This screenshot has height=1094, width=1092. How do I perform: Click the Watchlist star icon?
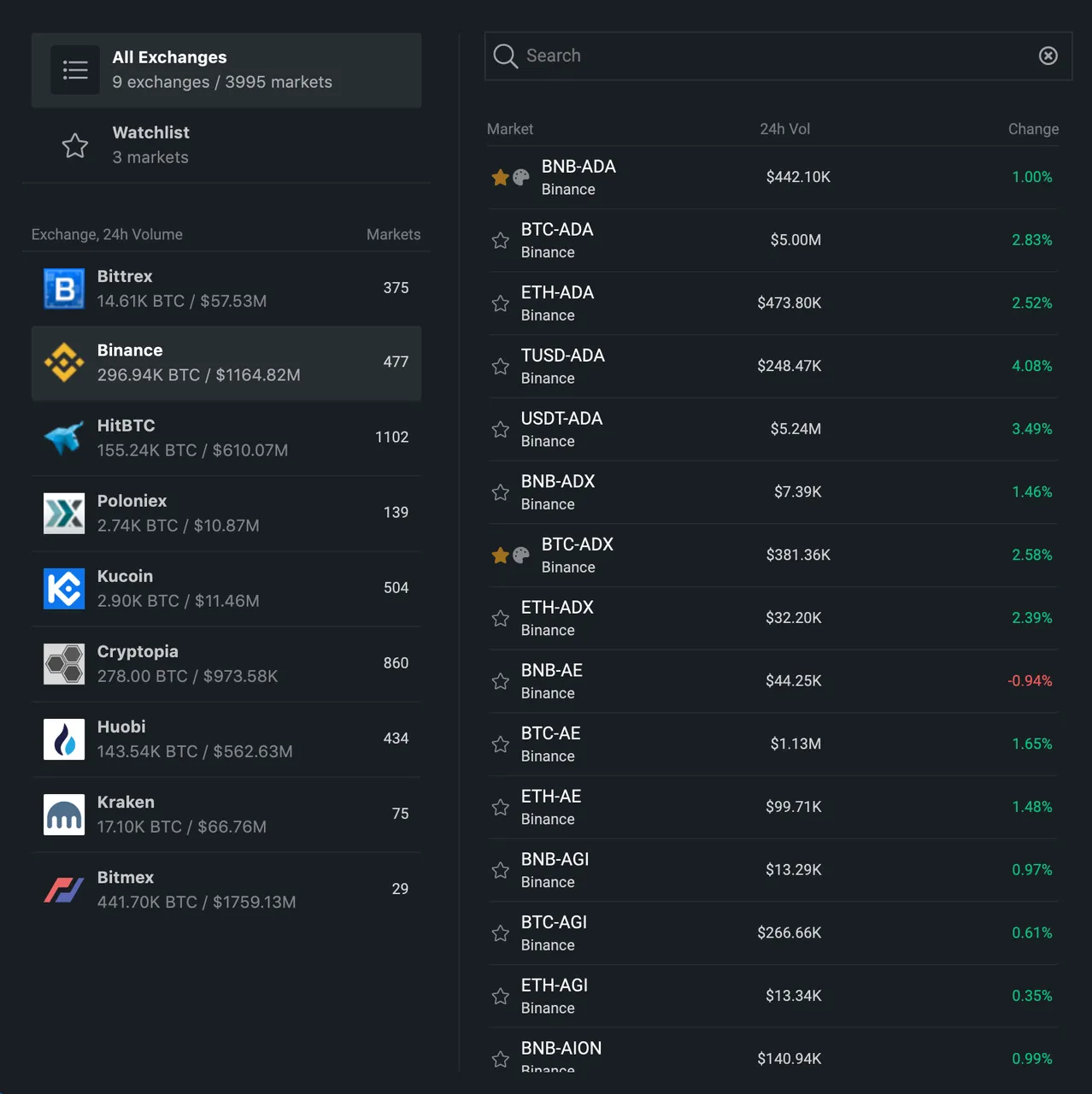[x=75, y=145]
